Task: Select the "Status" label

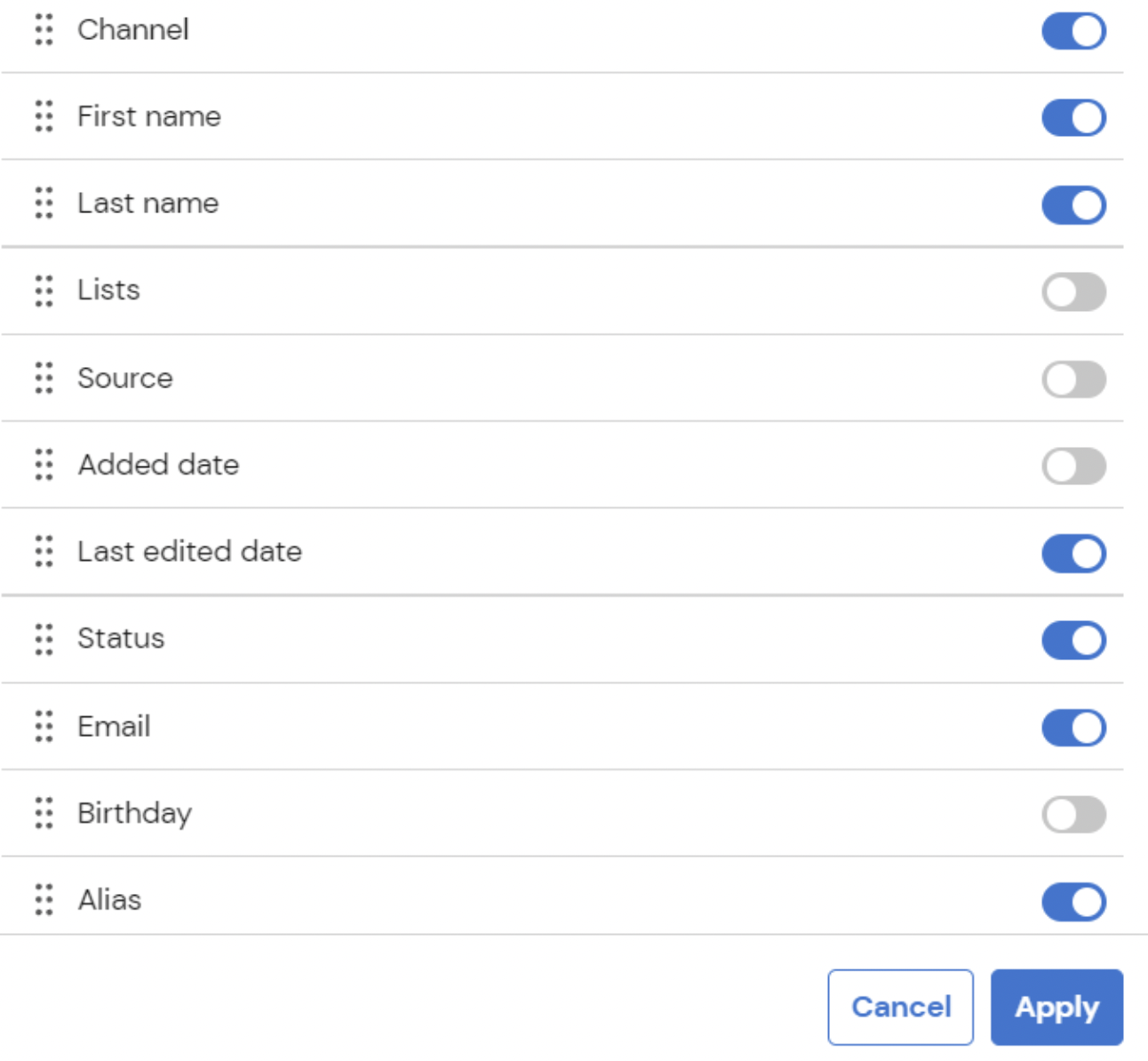Action: (x=121, y=638)
